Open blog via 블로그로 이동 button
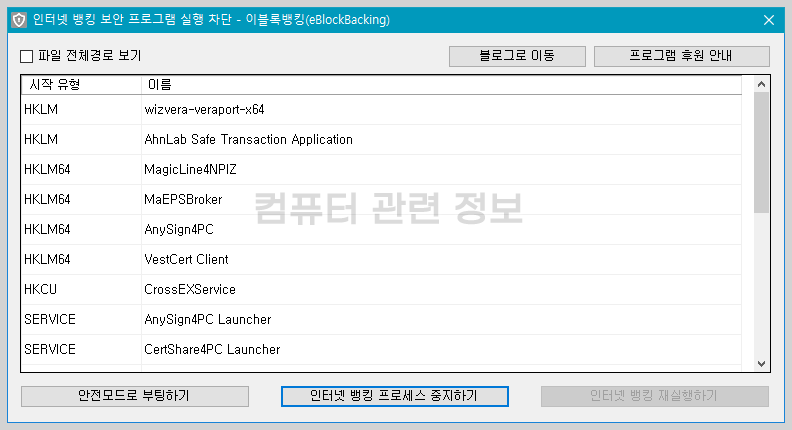792x430 pixels. coord(517,56)
